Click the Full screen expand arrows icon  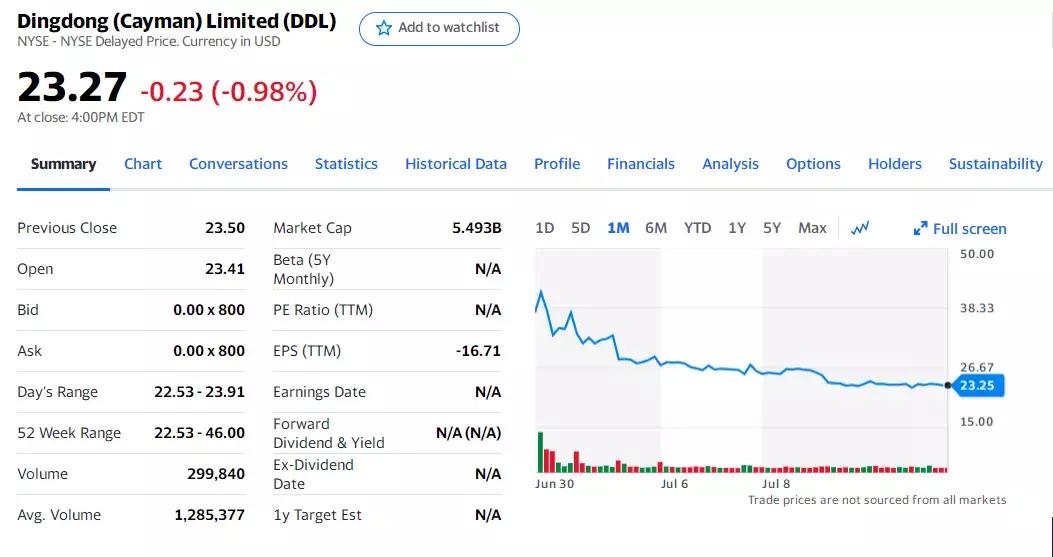921,229
